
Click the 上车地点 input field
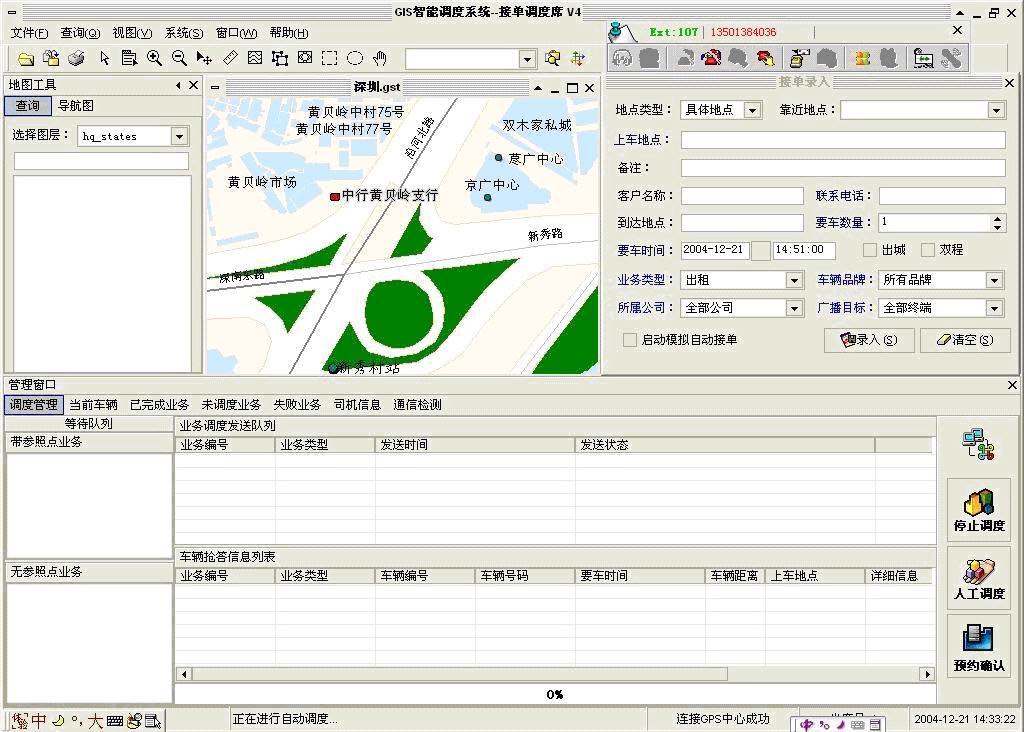click(x=843, y=140)
